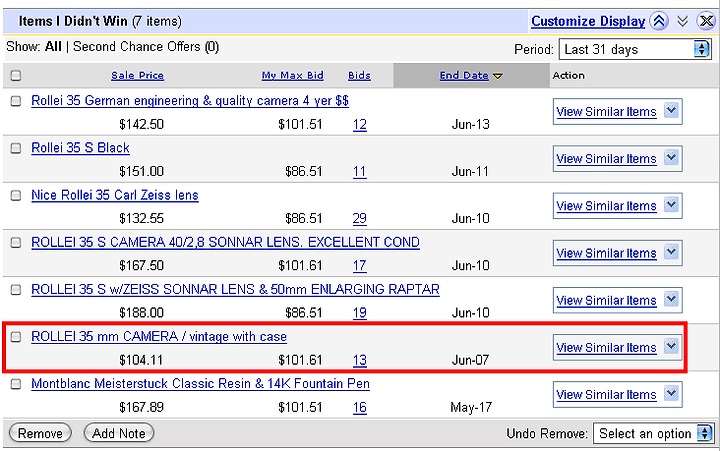Open Rollei 35 S Black listing
This screenshot has height=451, width=720.
(80, 148)
